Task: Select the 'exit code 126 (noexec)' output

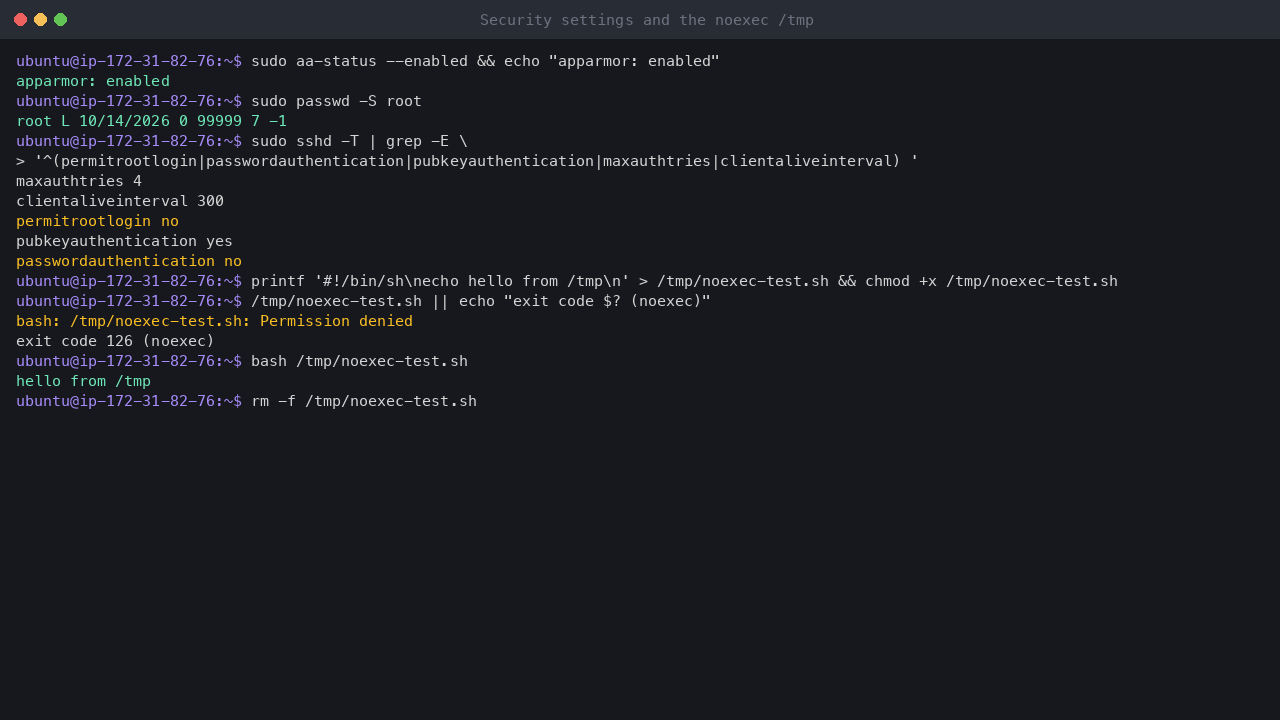Action: [115, 341]
